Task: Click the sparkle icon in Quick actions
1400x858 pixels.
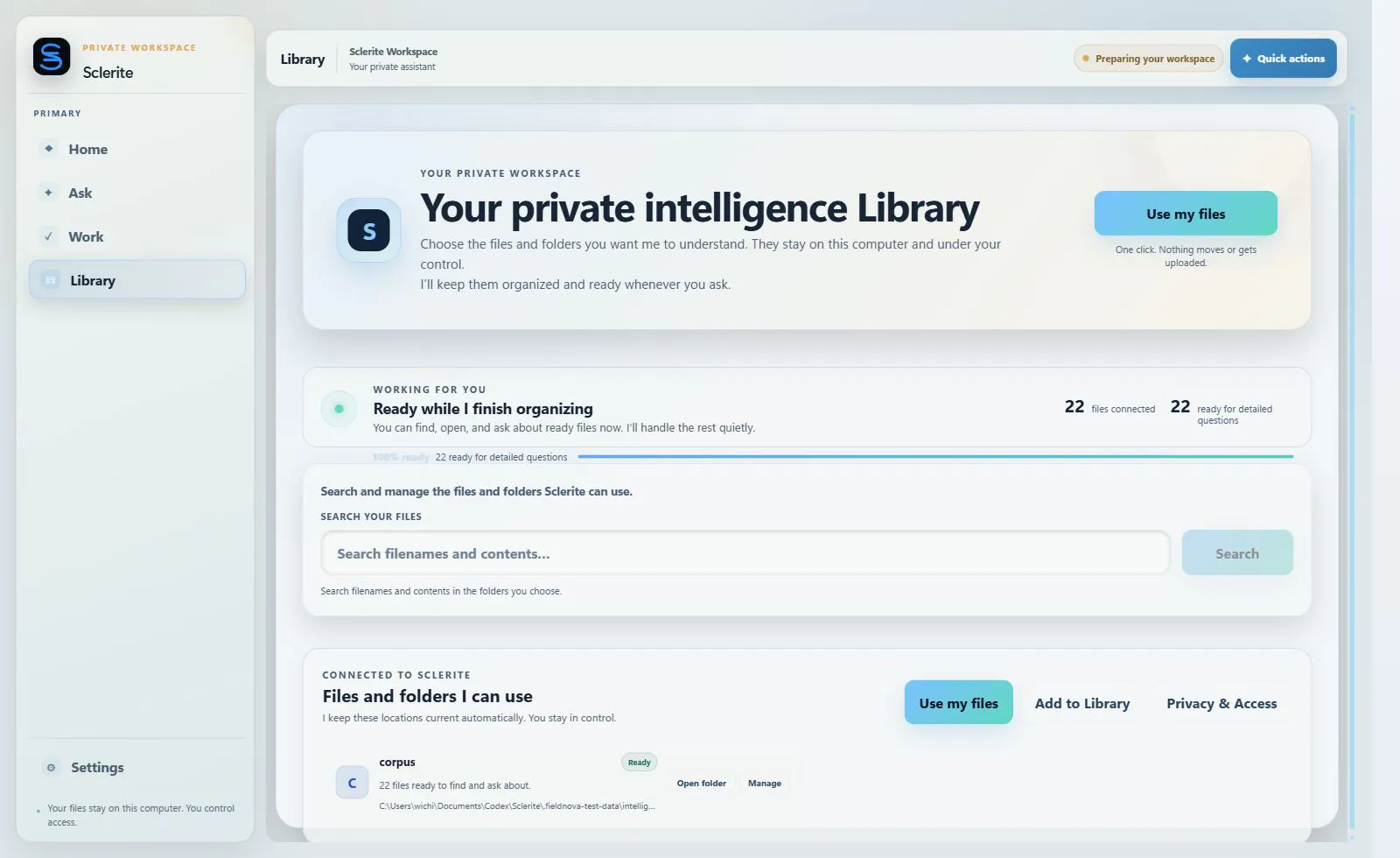Action: coord(1247,59)
